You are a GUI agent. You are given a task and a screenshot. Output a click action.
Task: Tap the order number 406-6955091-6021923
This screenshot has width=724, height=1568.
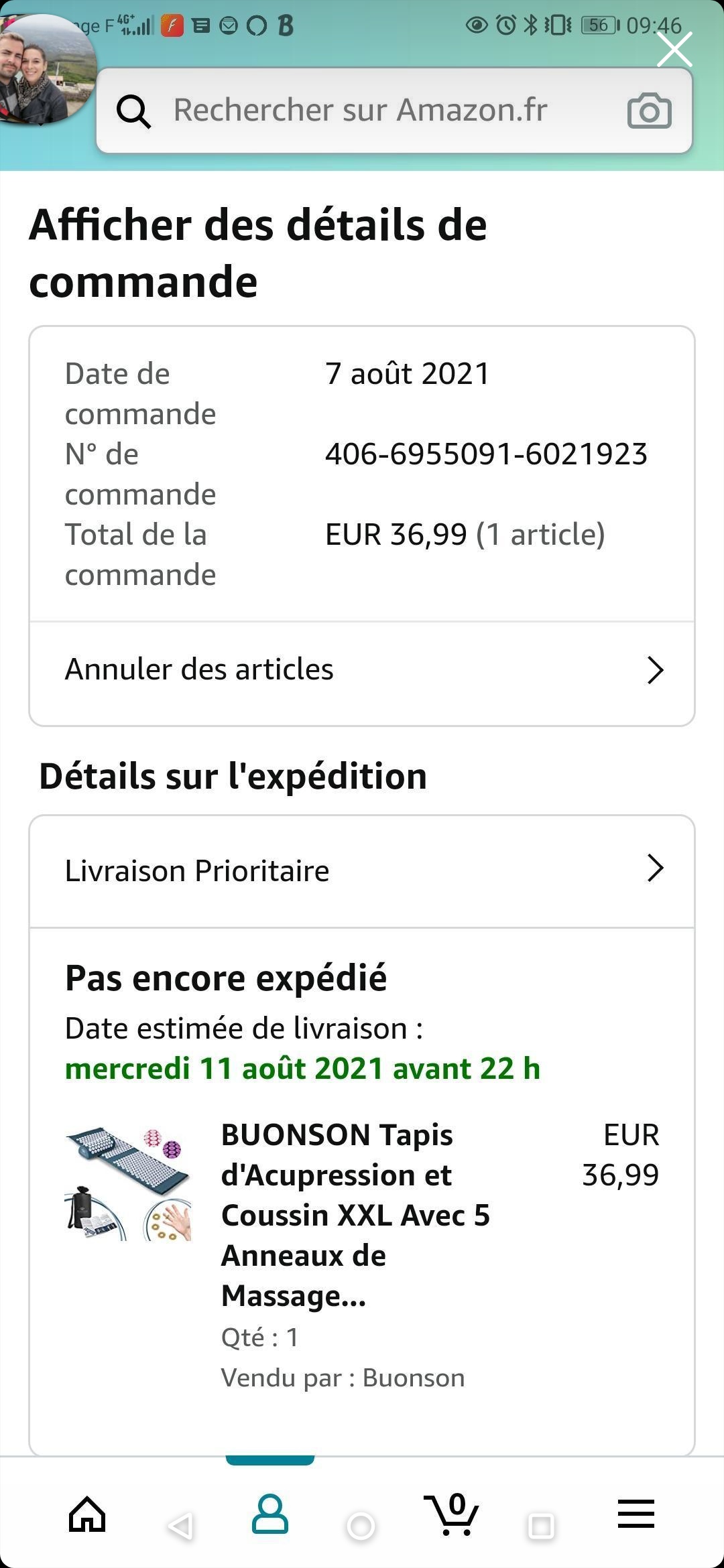point(486,454)
